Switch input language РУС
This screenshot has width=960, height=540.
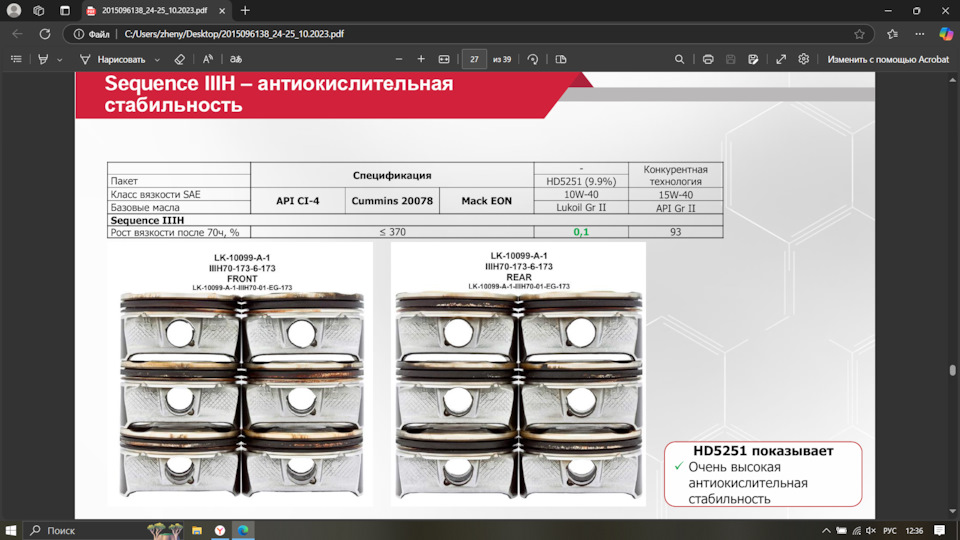[890, 531]
